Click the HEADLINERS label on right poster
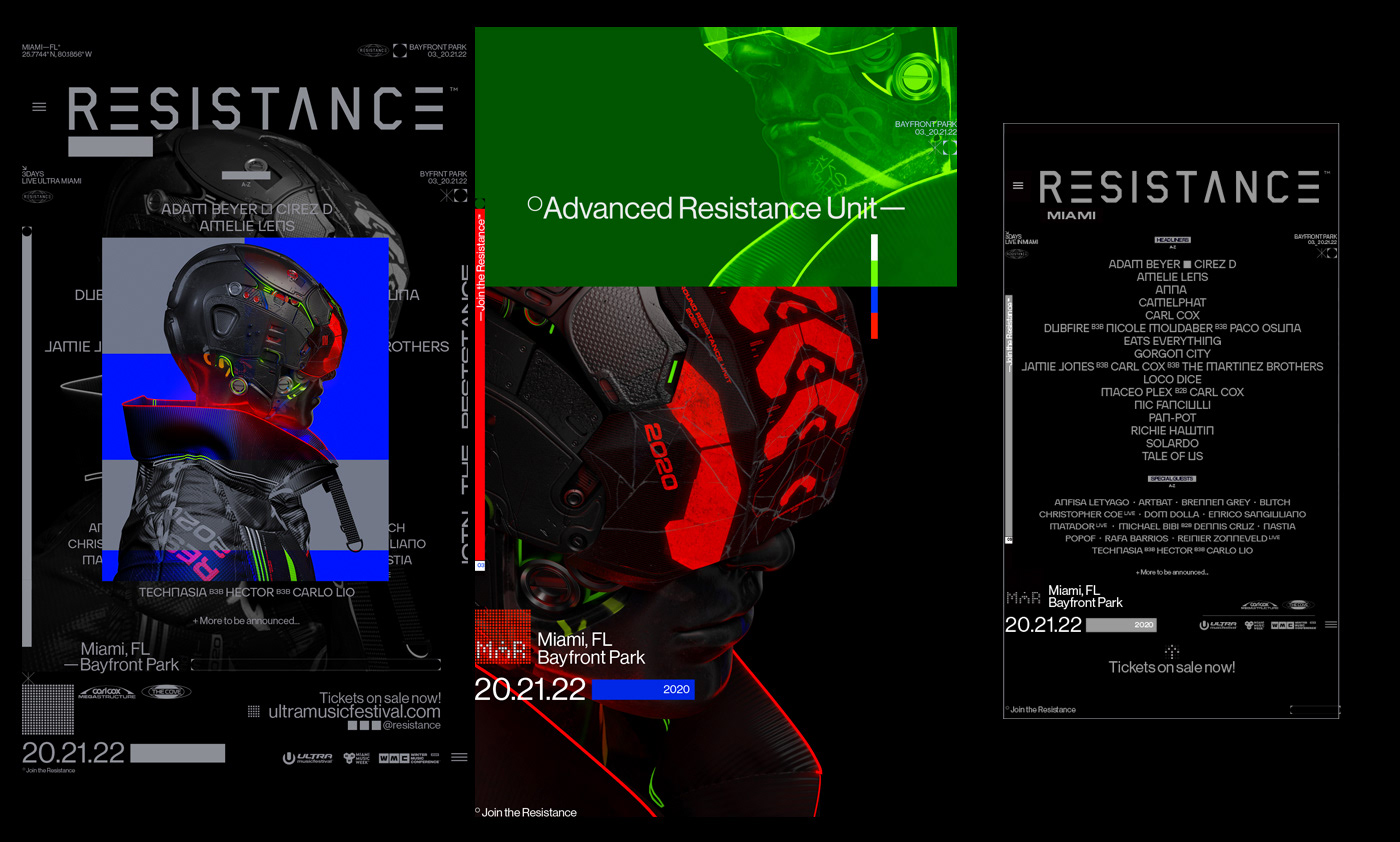The width and height of the screenshot is (1400, 842). pos(1172,240)
